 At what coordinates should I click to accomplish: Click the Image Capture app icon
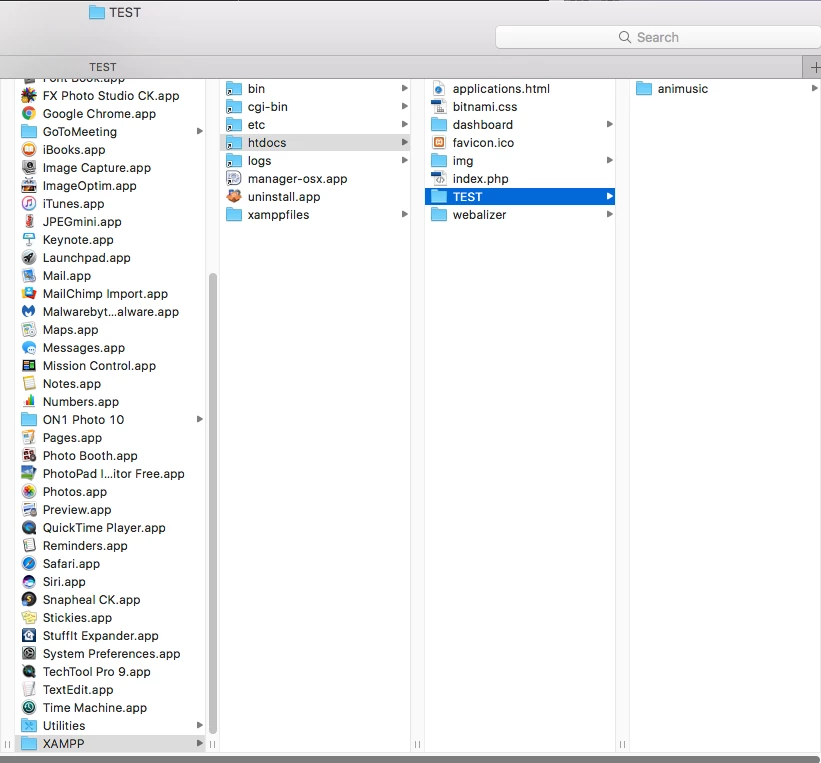tap(29, 168)
